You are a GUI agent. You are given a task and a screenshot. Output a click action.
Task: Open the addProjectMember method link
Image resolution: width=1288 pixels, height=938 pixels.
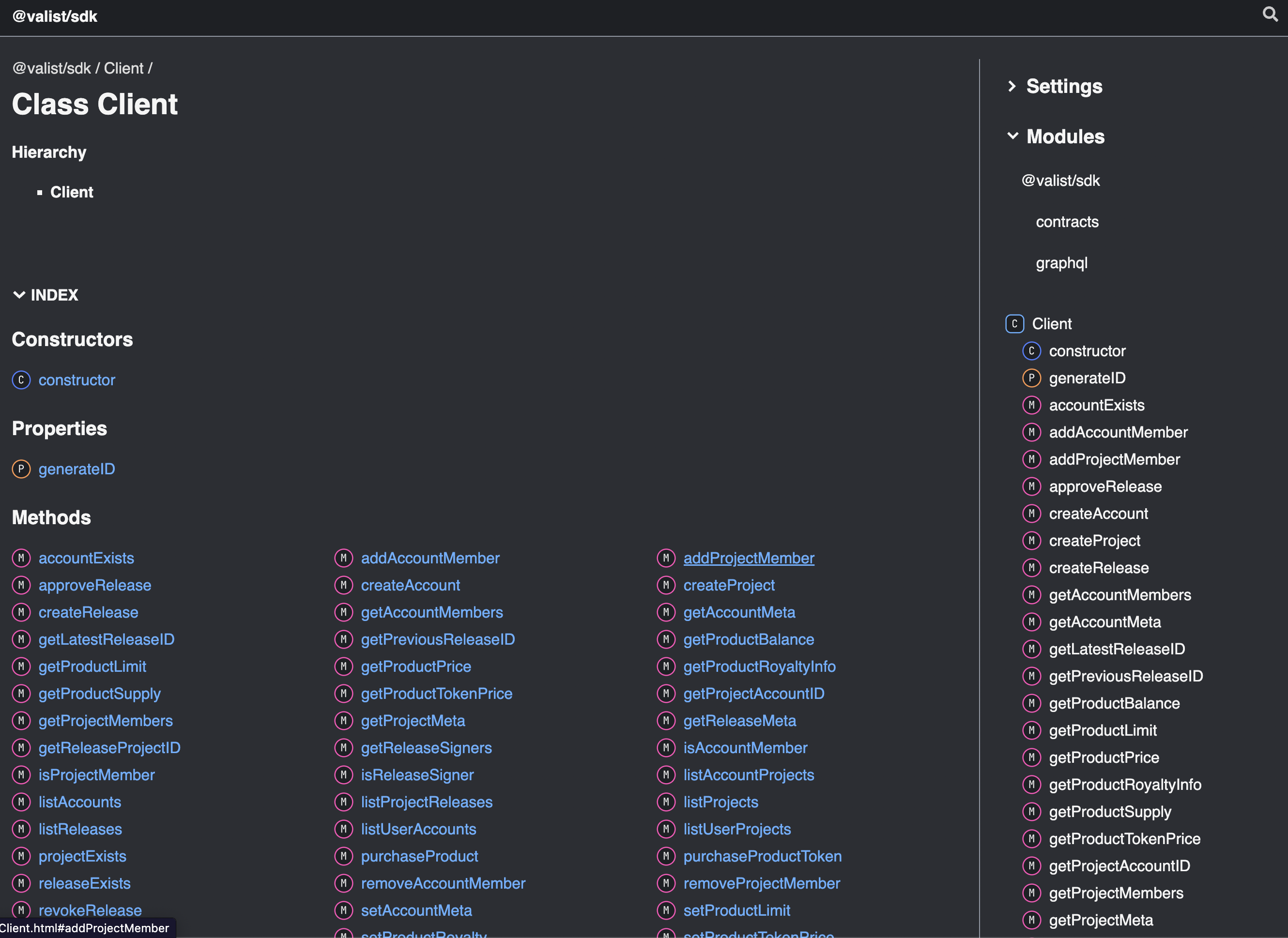(749, 558)
